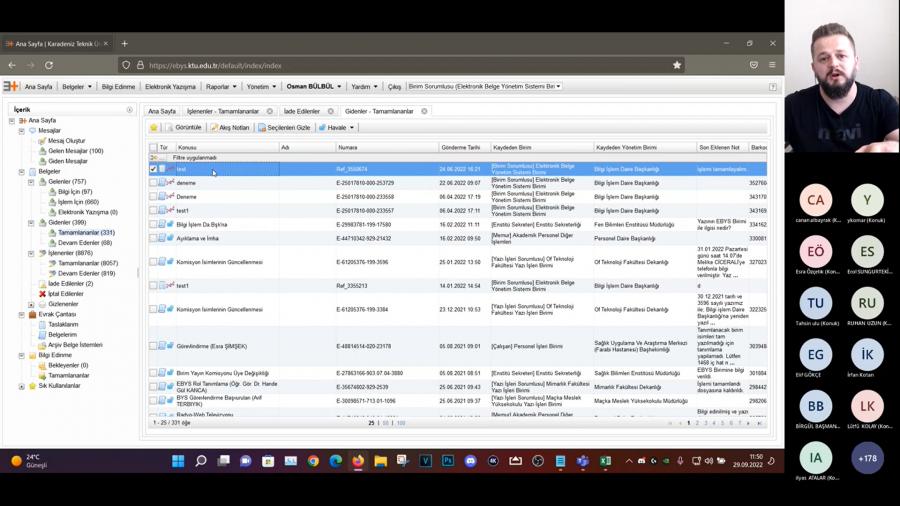Collapse the Gelenler tree node
900x506 pixels.
pyautogui.click(x=32, y=182)
